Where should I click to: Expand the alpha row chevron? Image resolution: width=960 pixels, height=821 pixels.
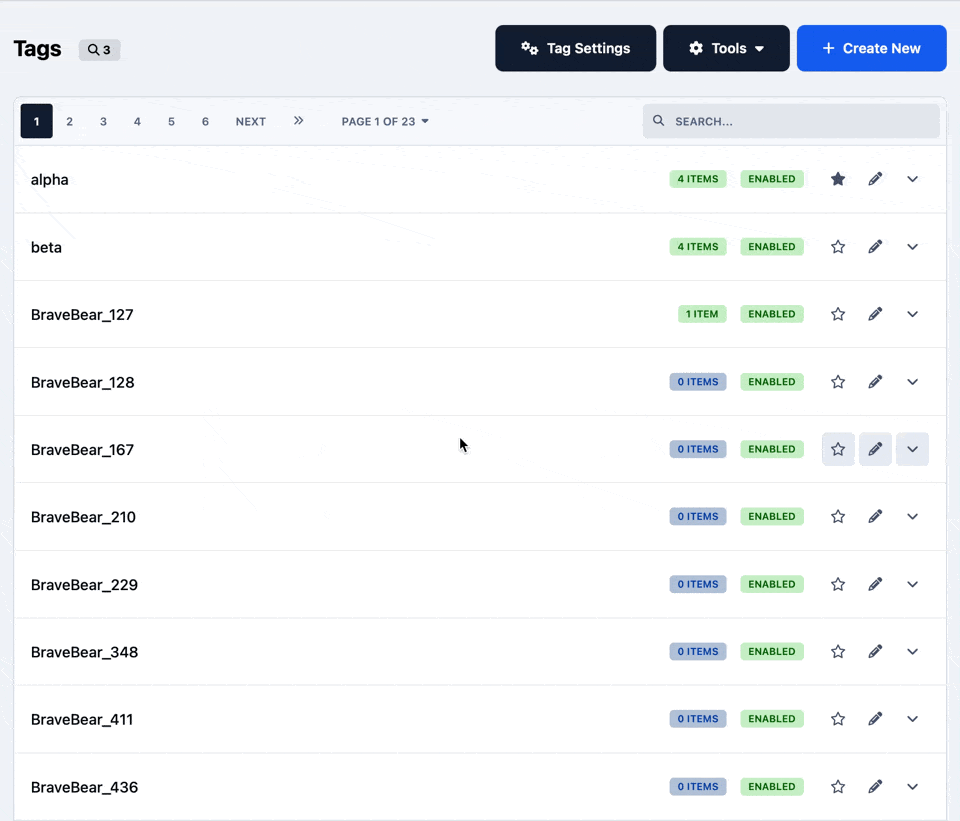tap(912, 179)
